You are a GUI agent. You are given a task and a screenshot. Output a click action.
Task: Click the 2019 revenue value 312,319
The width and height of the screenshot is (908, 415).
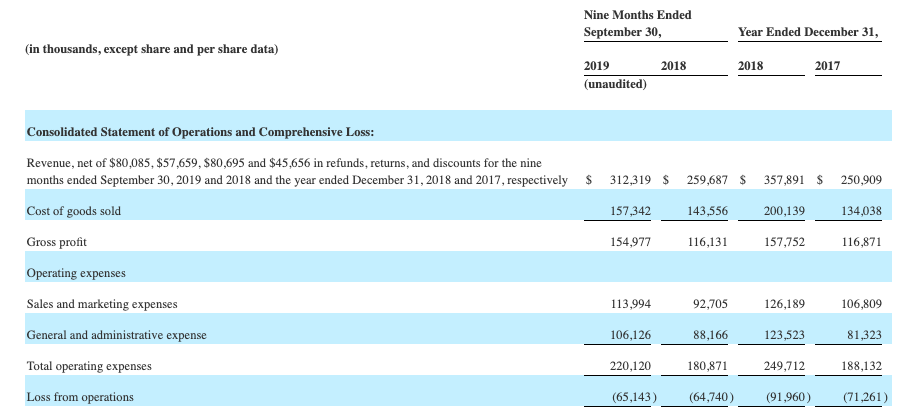pyautogui.click(x=630, y=180)
